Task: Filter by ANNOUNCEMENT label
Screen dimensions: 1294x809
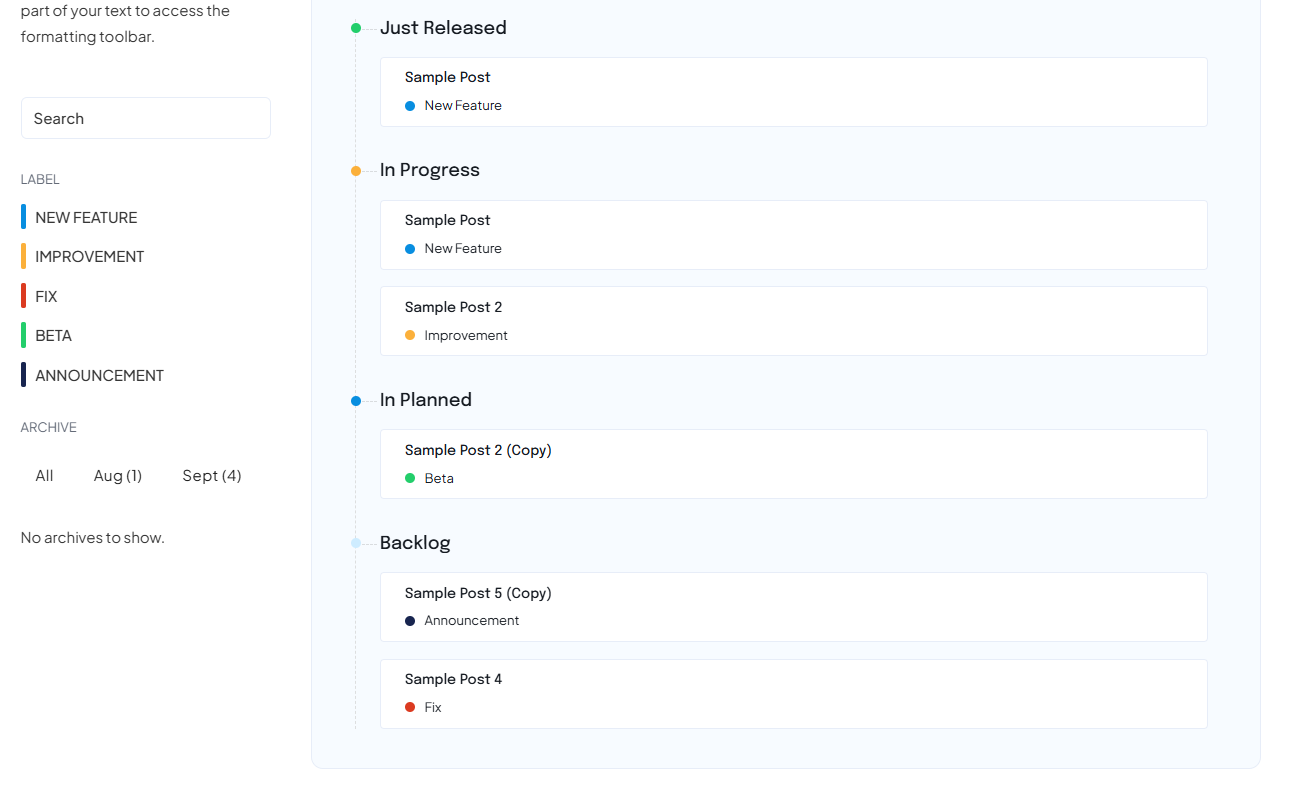Action: (x=99, y=376)
